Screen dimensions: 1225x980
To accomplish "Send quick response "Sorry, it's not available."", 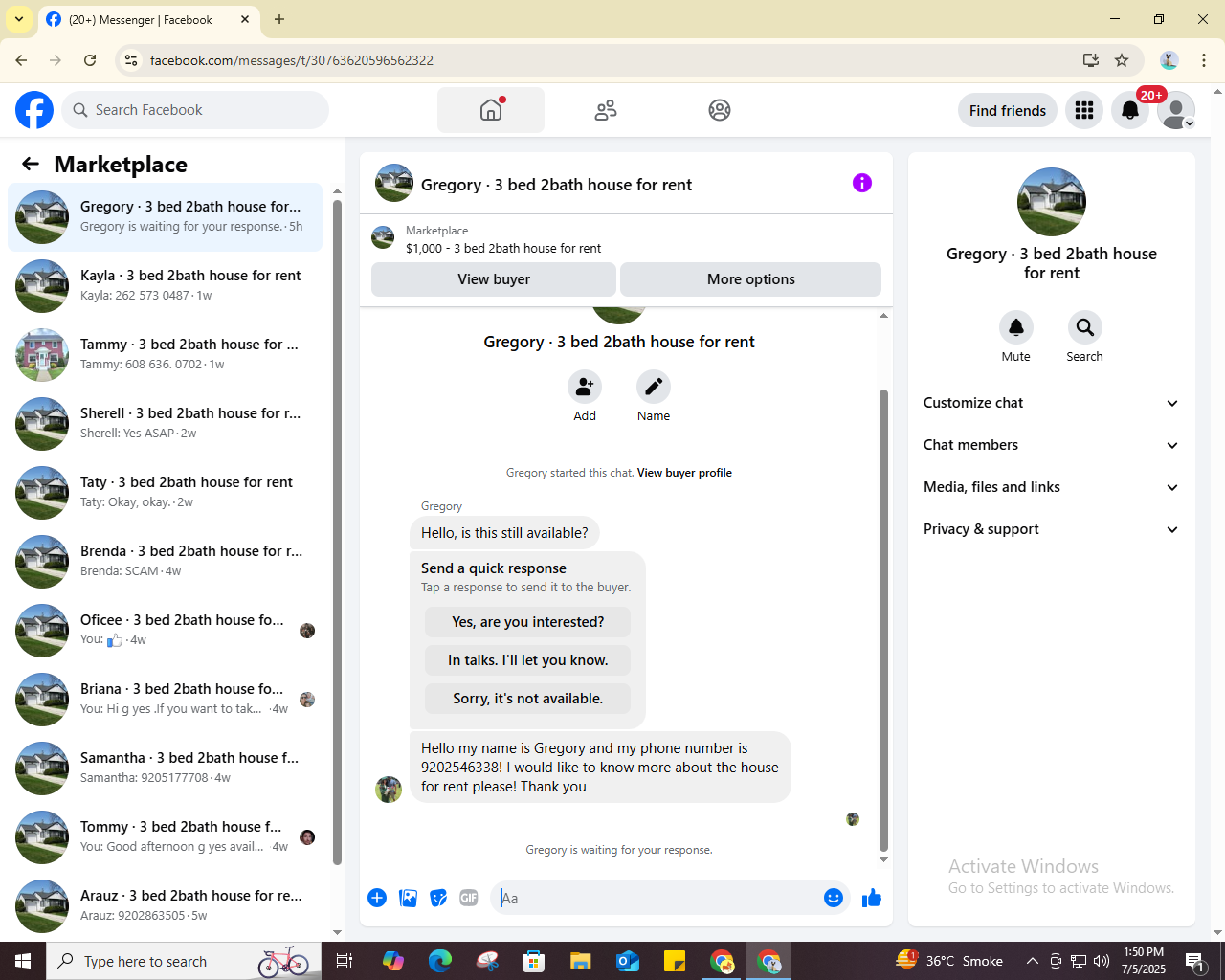I will (528, 699).
